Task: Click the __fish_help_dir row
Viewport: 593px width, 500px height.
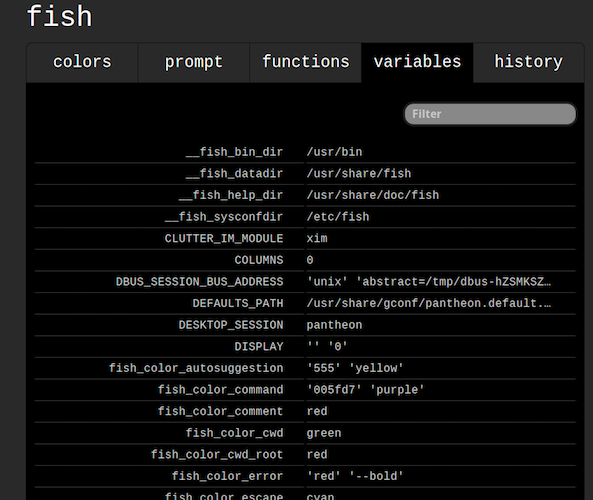Action: [305, 195]
